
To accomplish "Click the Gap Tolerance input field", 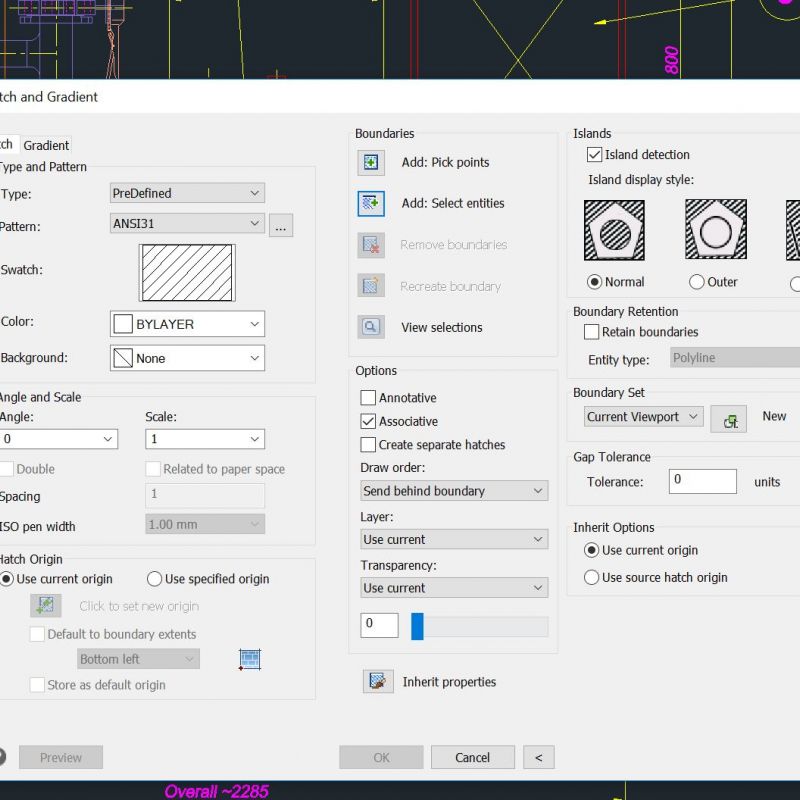I will 702,481.
